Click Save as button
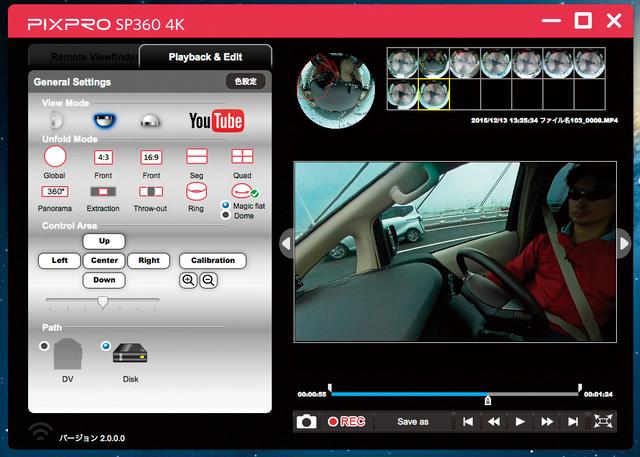The width and height of the screenshot is (640, 457). (x=413, y=422)
